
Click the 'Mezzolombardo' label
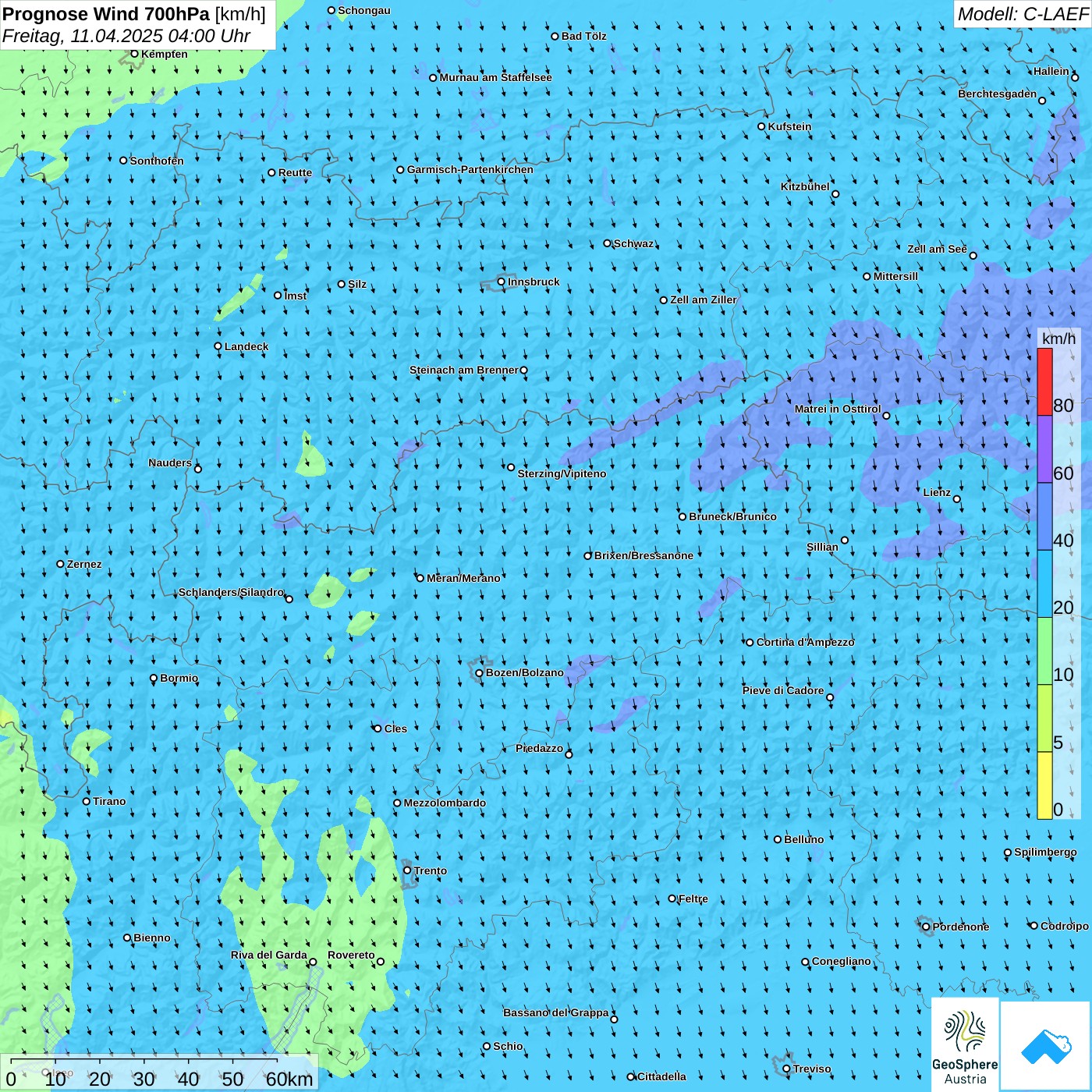[445, 803]
